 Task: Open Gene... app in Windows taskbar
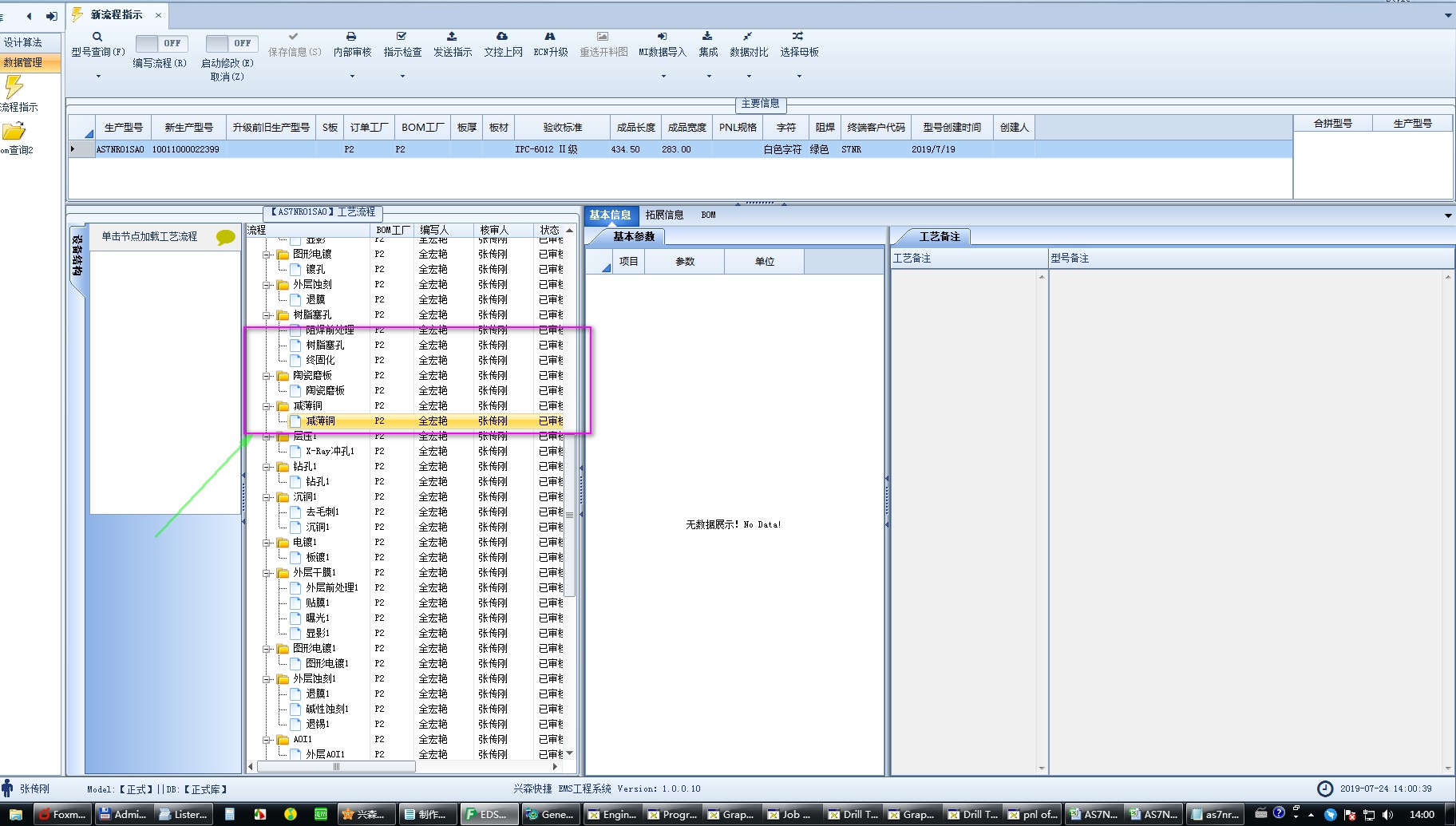(x=550, y=814)
